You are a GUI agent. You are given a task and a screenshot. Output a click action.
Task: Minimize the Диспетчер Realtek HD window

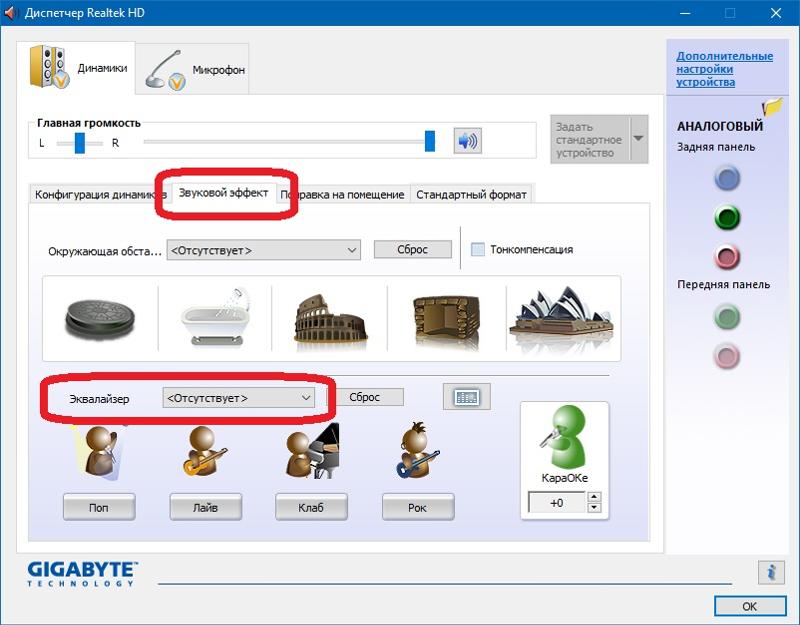point(685,13)
